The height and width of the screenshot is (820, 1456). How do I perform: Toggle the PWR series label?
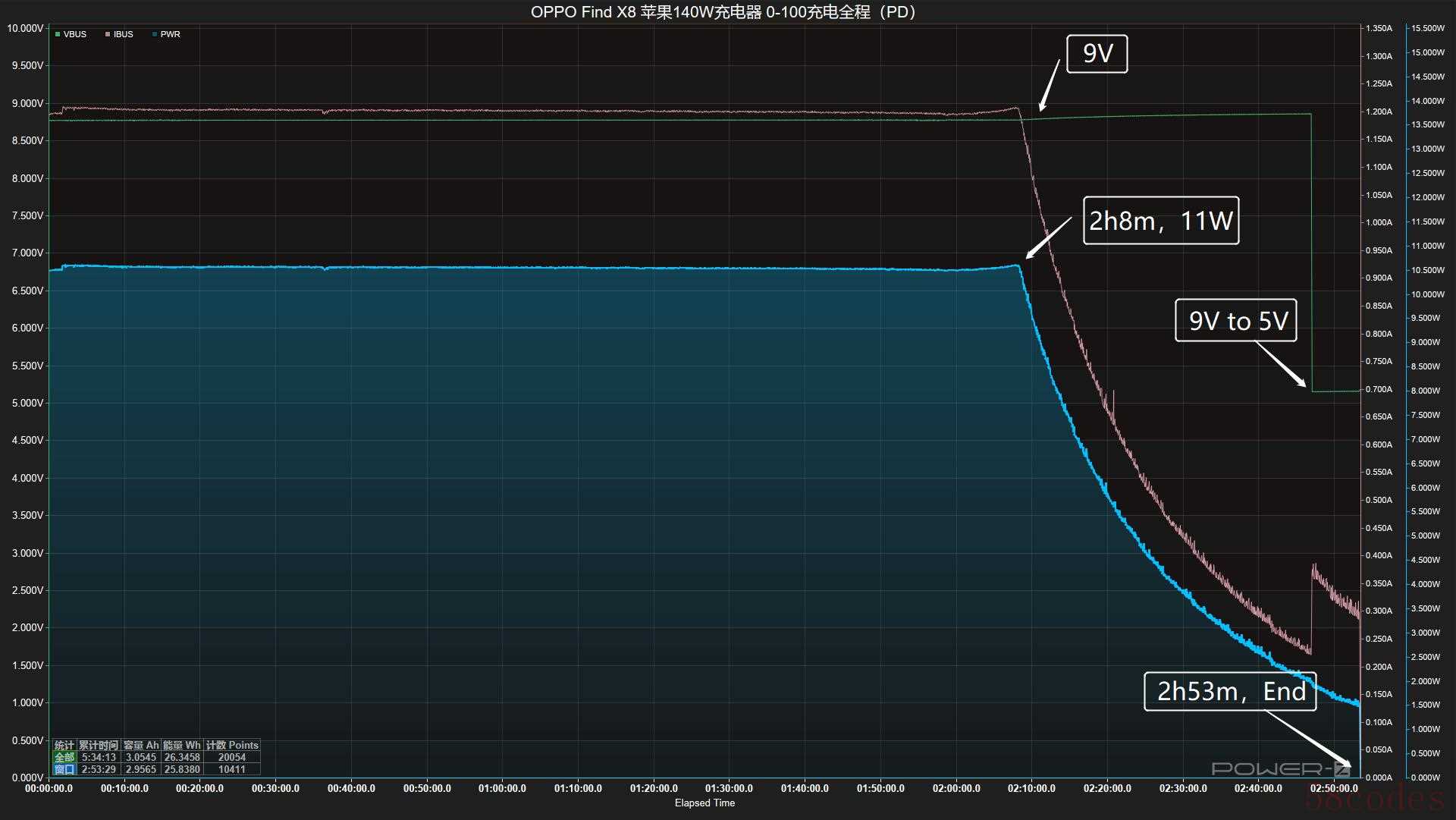pos(171,34)
